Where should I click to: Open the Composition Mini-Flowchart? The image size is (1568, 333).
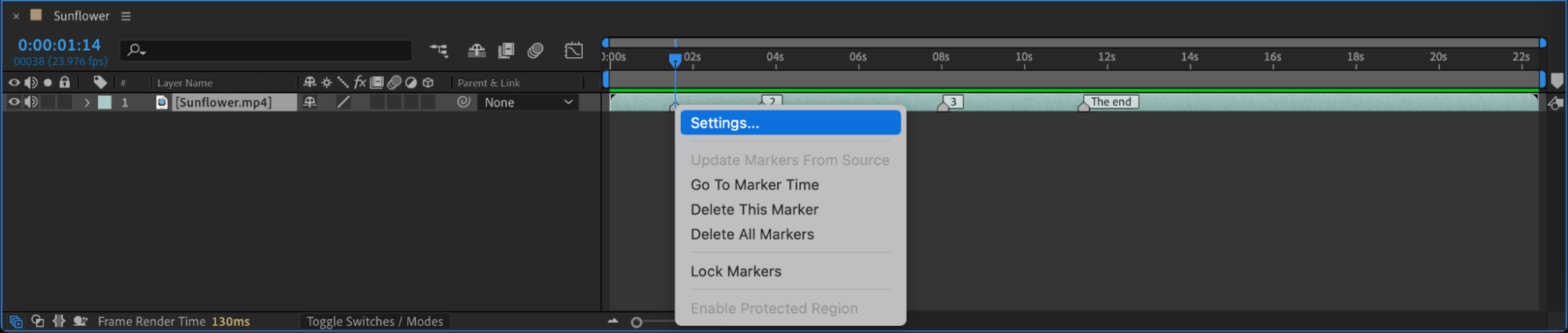(x=438, y=51)
